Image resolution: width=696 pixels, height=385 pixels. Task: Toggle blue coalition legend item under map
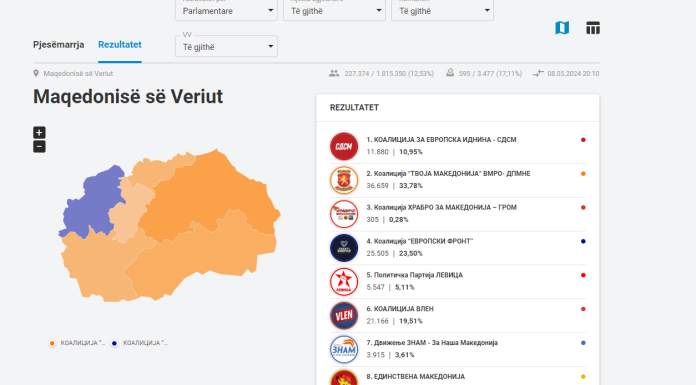pos(139,343)
